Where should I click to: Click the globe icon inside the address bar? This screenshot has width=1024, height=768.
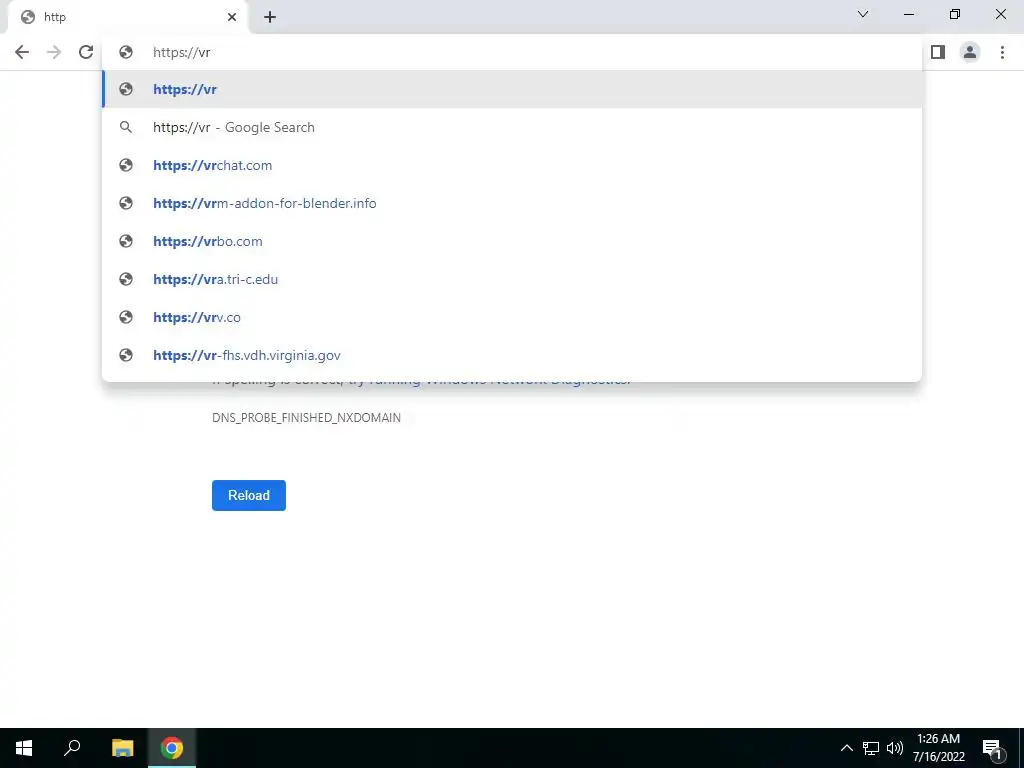pyautogui.click(x=126, y=52)
